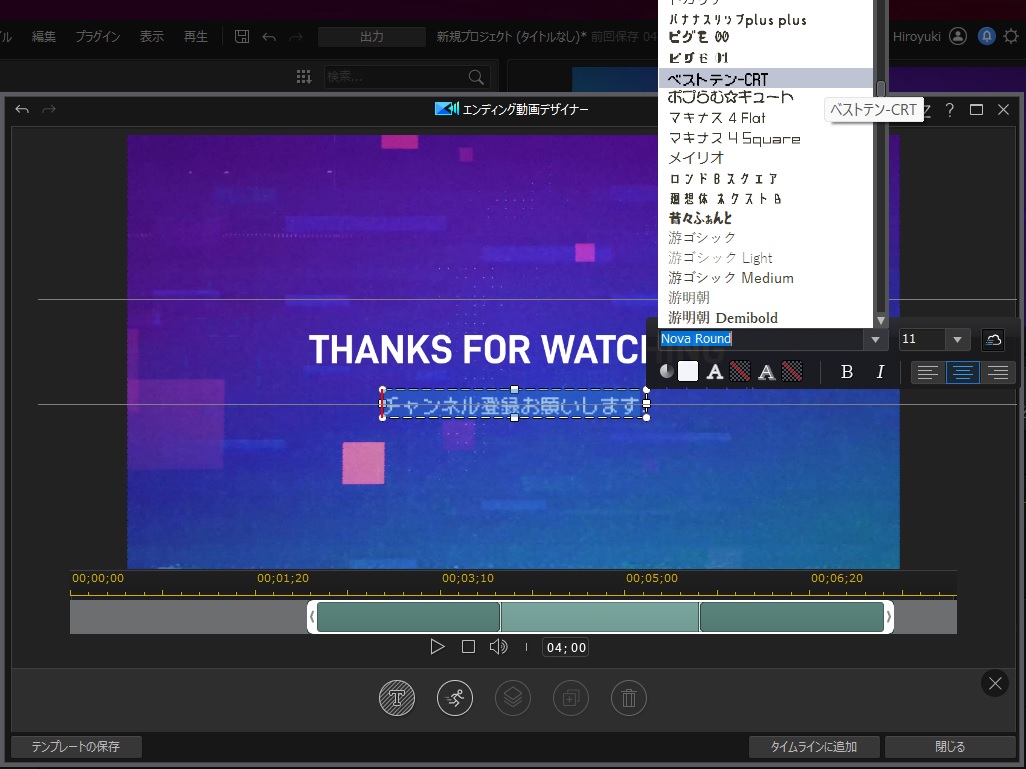This screenshot has width=1026, height=769.
Task: Stop the preview playback
Action: point(469,647)
